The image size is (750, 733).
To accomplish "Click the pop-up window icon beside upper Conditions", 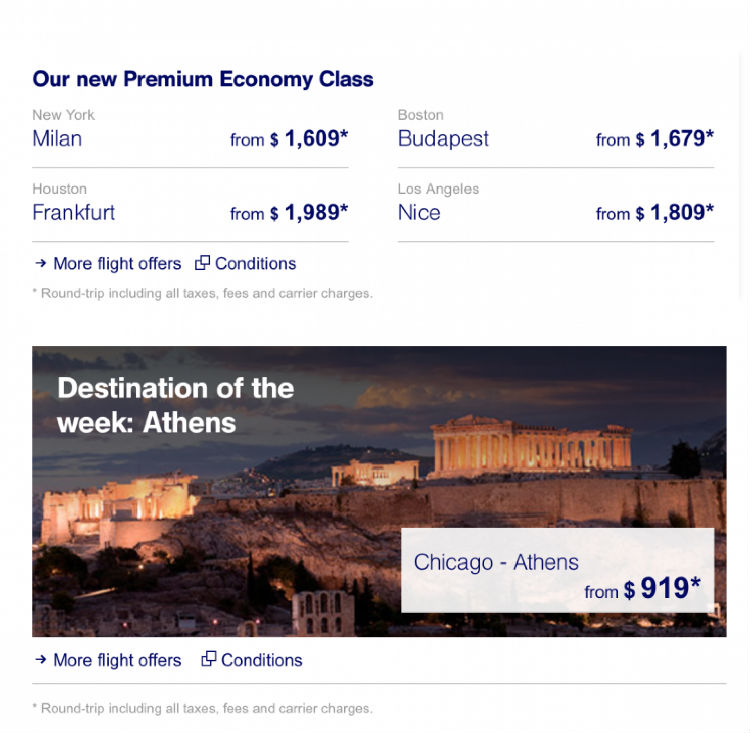I will click(202, 263).
